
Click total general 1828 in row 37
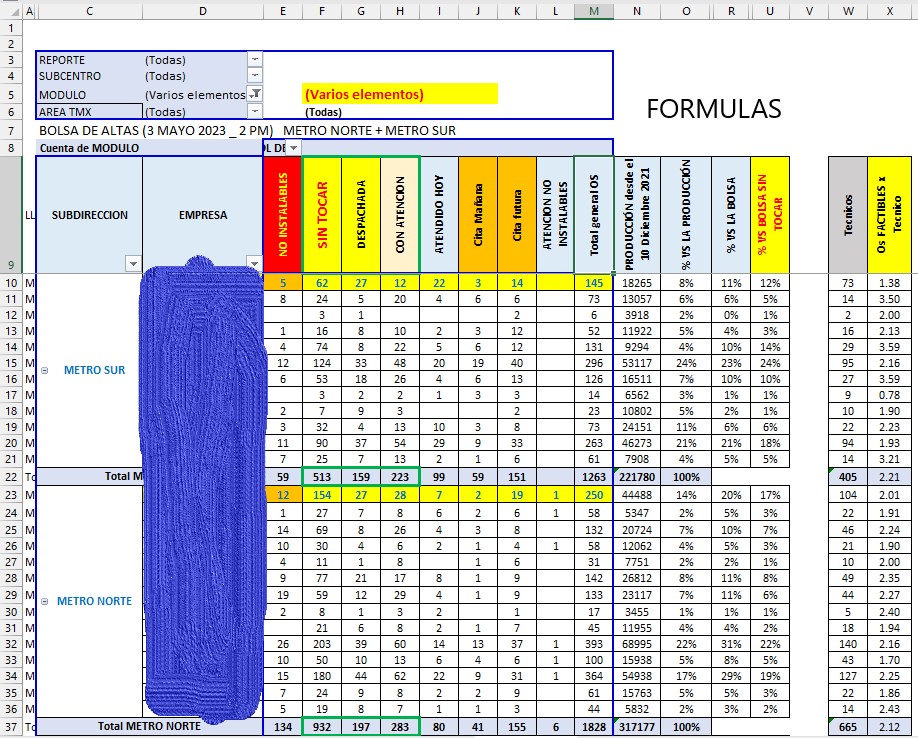(594, 727)
